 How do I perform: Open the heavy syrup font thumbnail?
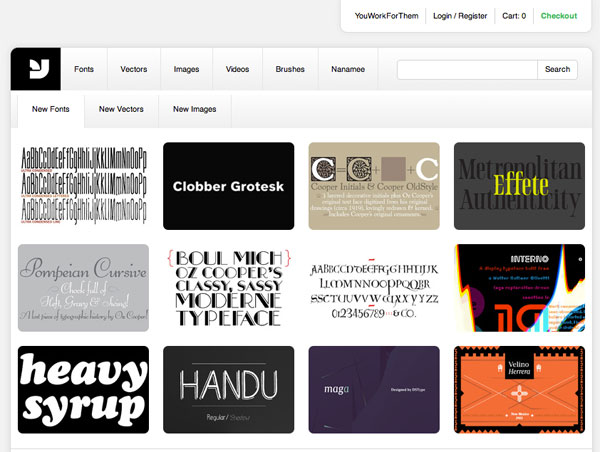(x=83, y=390)
